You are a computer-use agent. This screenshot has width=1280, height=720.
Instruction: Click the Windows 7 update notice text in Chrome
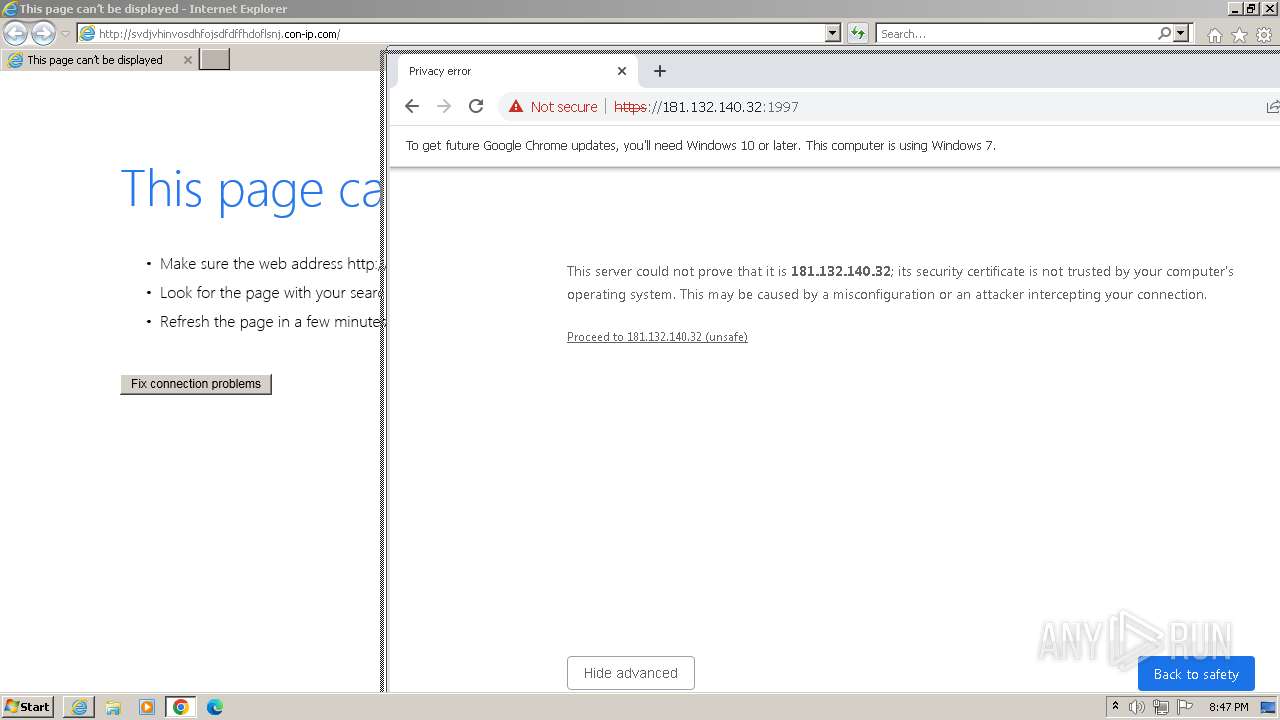(701, 145)
